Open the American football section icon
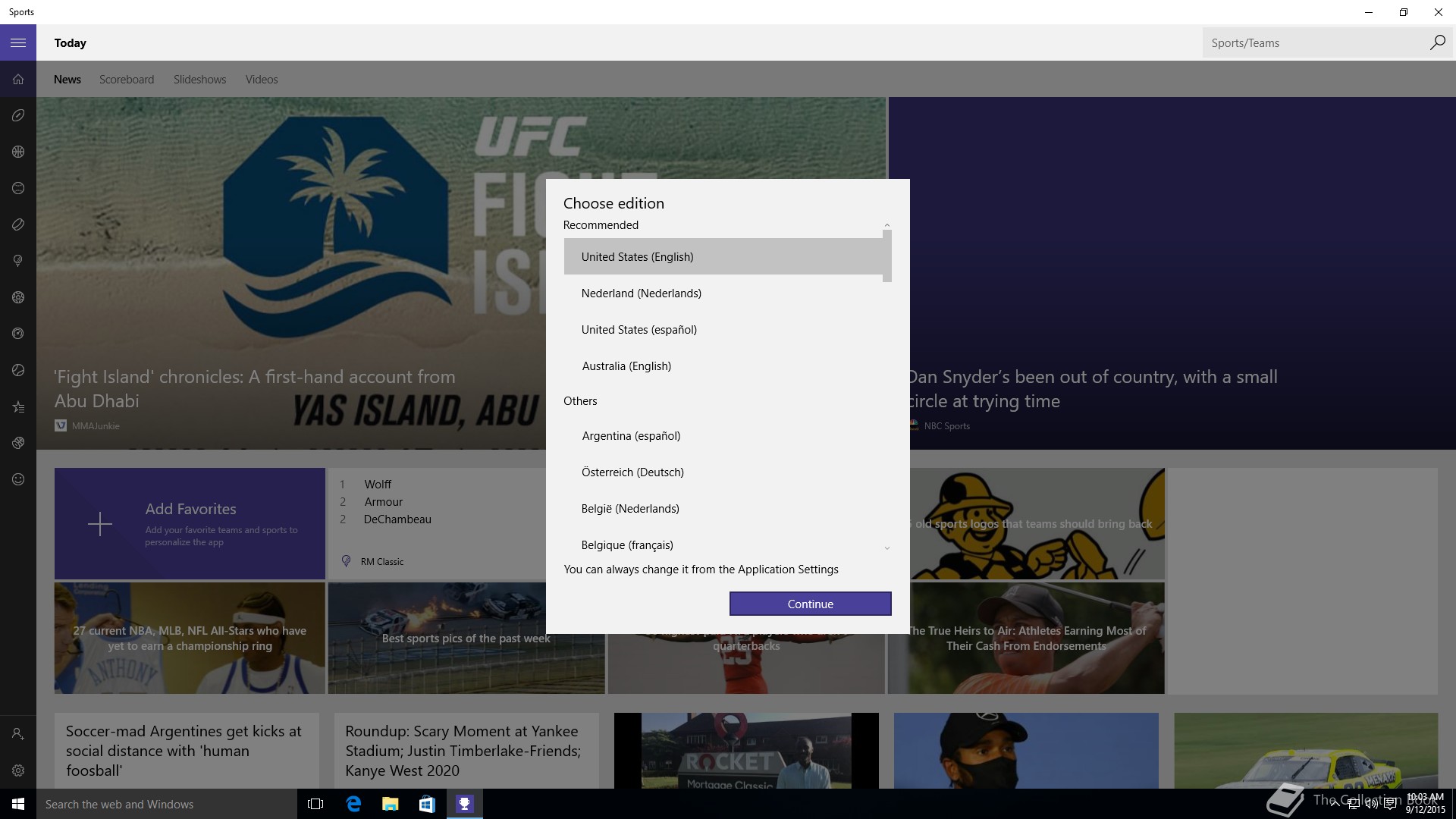 pyautogui.click(x=18, y=115)
